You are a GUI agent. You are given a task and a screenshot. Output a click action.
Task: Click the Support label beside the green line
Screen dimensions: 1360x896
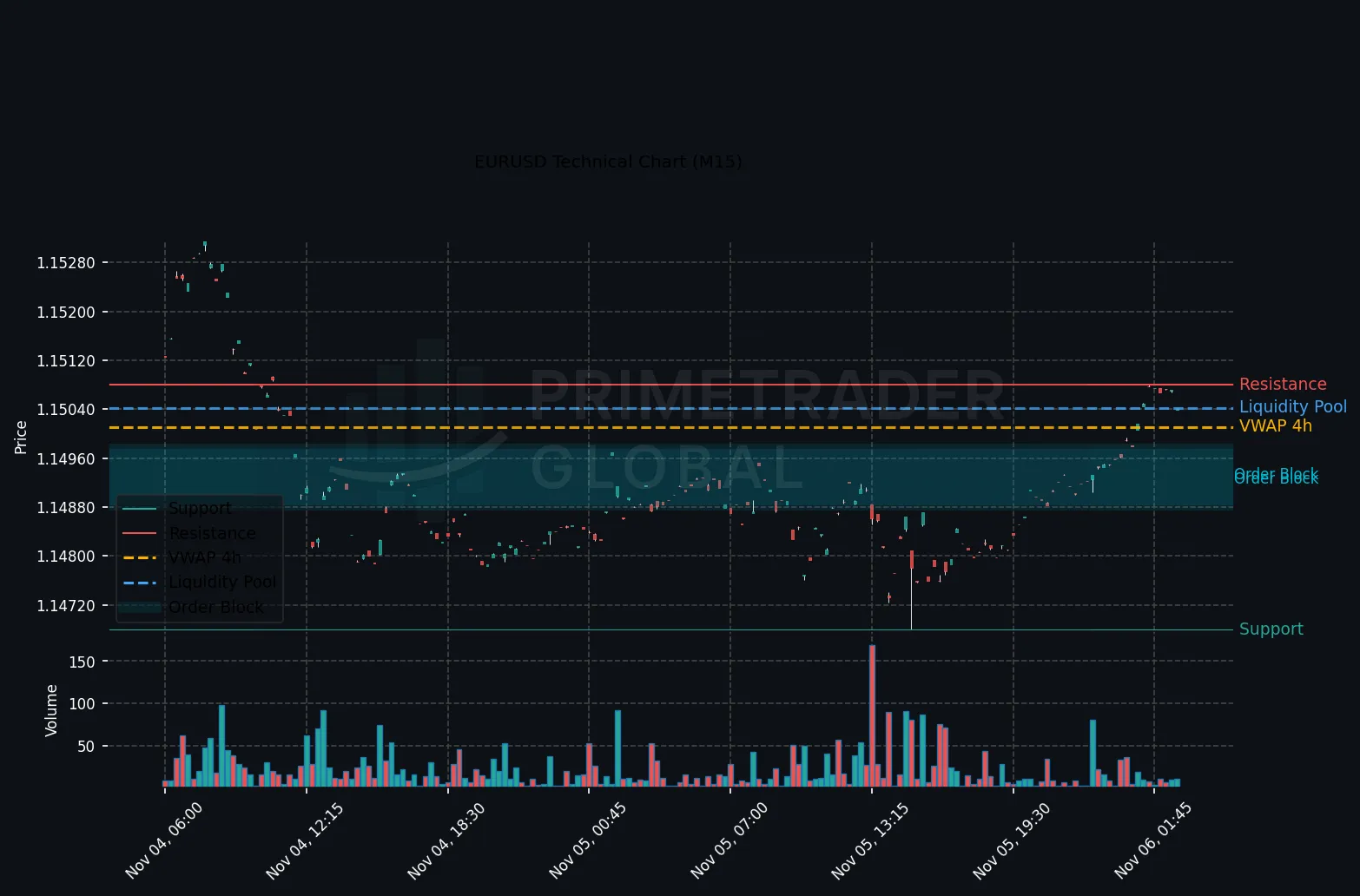pyautogui.click(x=1271, y=629)
